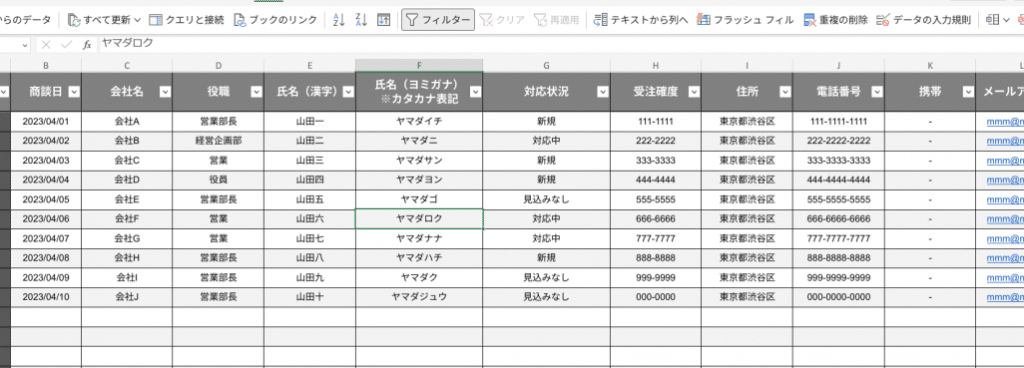
Task: Select cell 666-6666
Action: pyautogui.click(x=656, y=219)
